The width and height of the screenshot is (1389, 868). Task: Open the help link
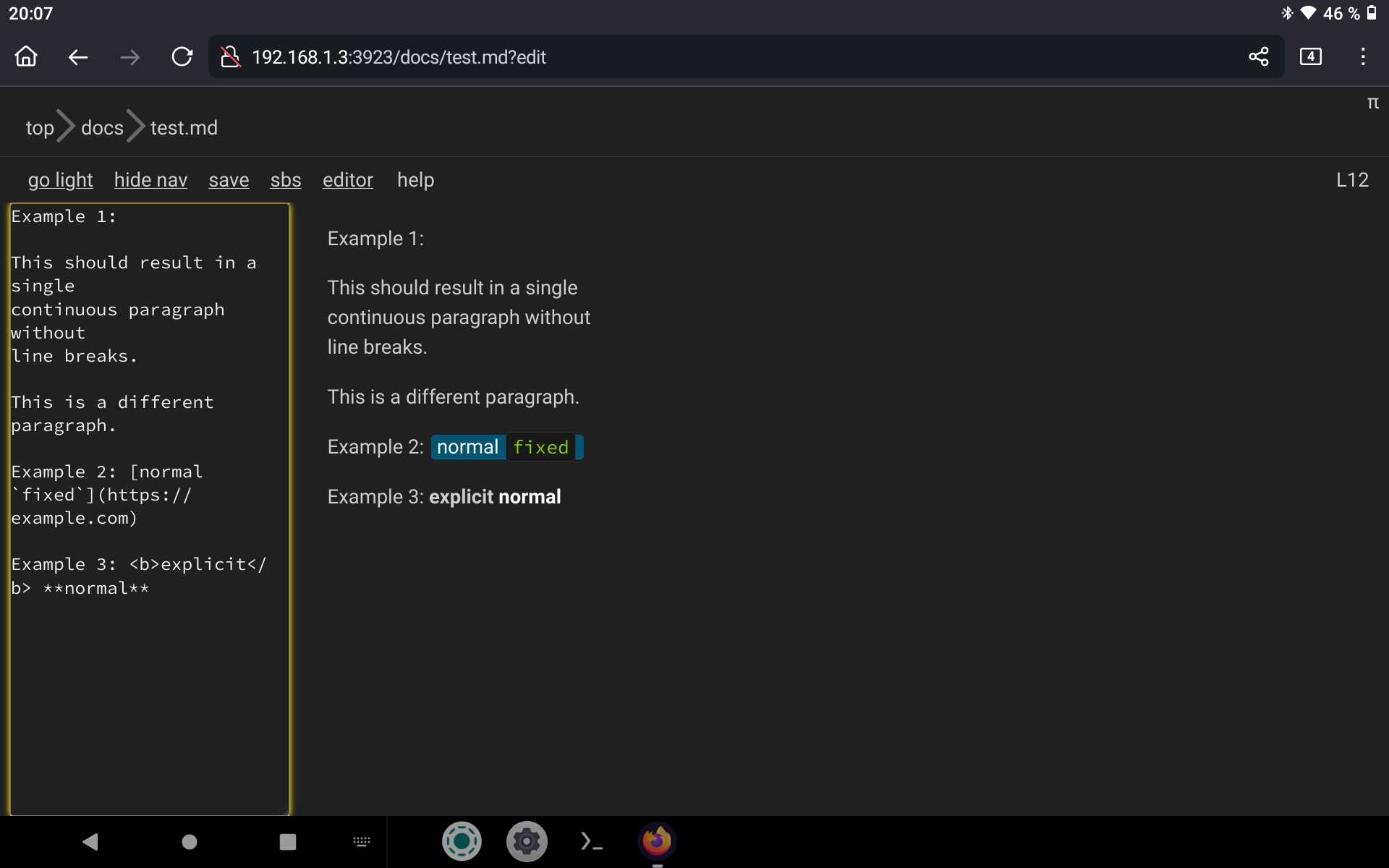tap(415, 180)
